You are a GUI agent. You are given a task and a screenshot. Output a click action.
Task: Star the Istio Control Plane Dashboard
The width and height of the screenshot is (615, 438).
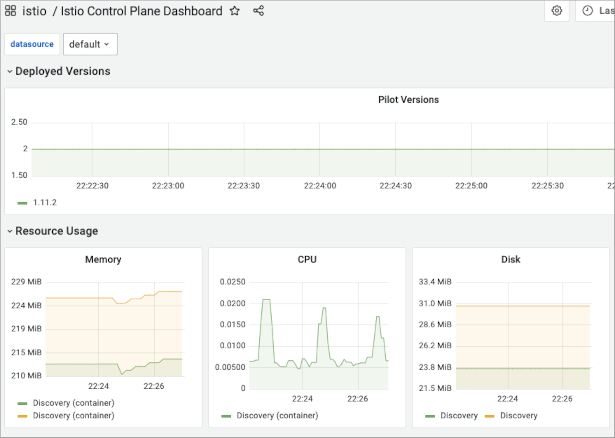click(x=235, y=11)
